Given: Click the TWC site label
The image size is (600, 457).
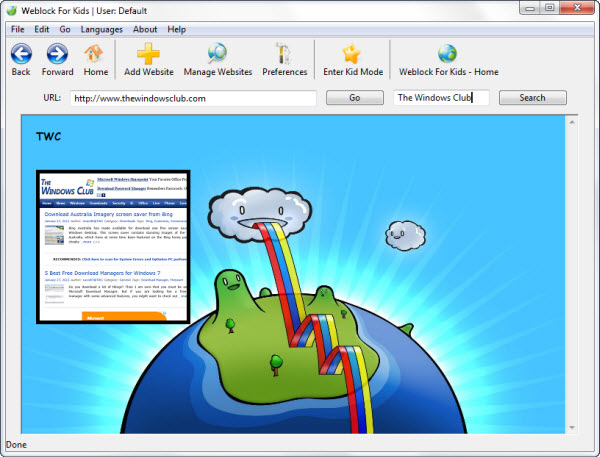Looking at the screenshot, I should coord(48,137).
